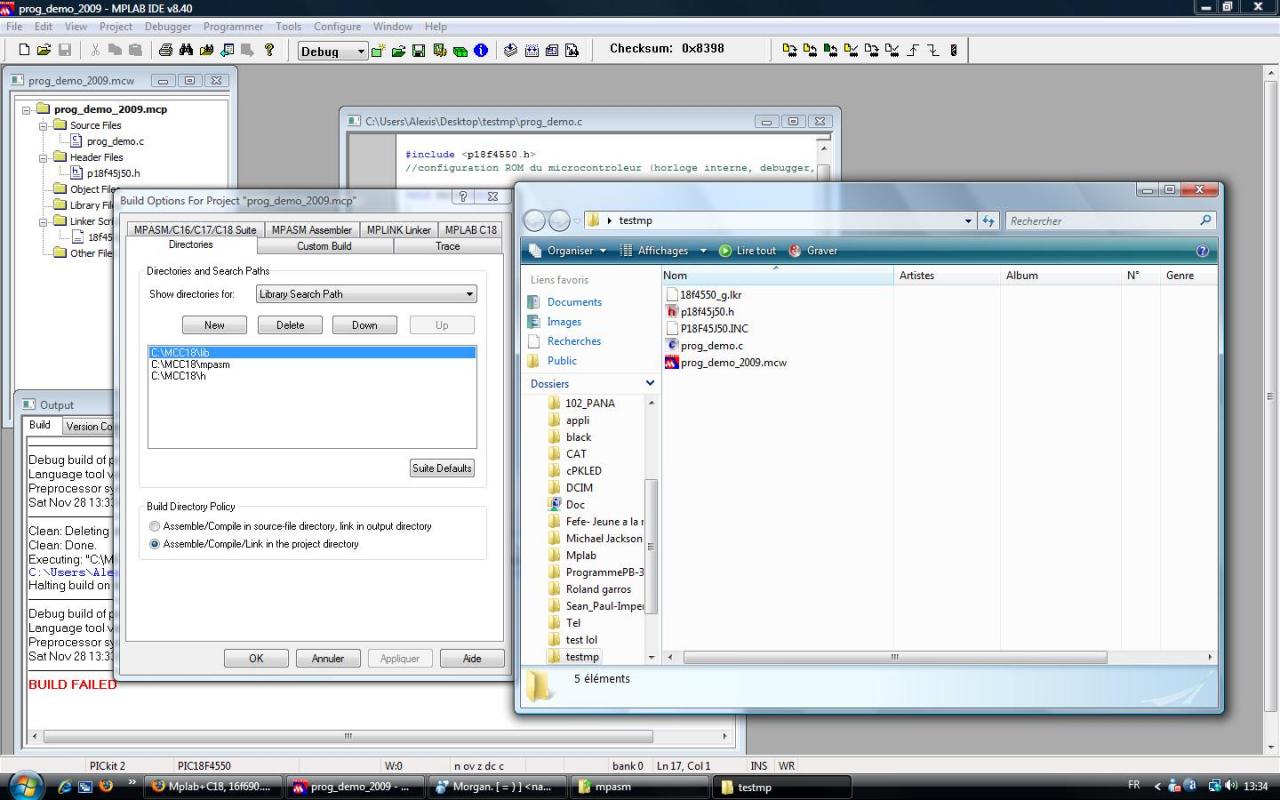Click the falling-edge reset icon in PICkit toolbar
This screenshot has width=1280, height=800.
(x=933, y=49)
